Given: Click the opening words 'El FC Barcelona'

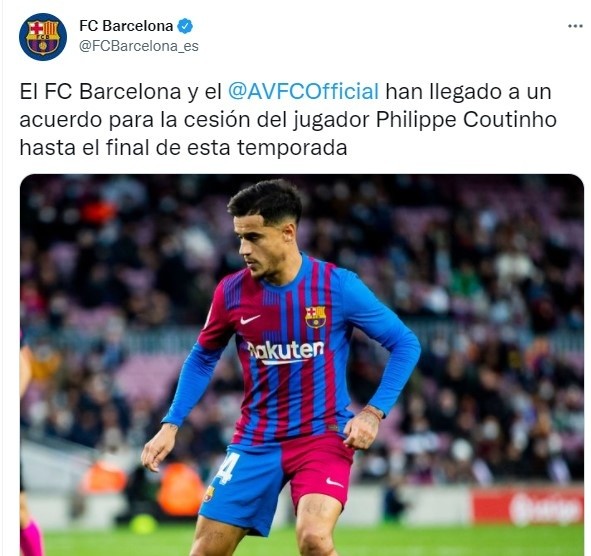Looking at the screenshot, I should 100,92.
